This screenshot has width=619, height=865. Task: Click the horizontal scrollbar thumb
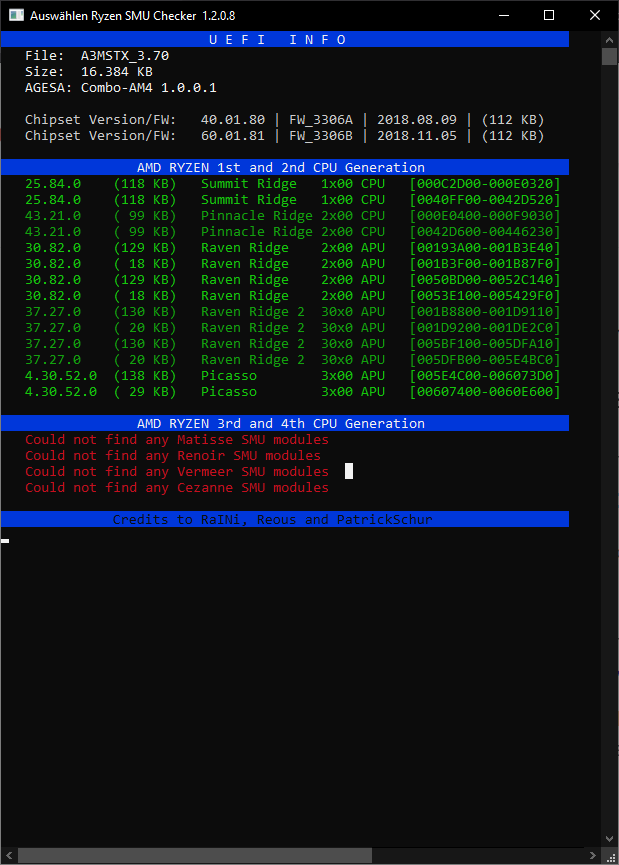coord(195,856)
